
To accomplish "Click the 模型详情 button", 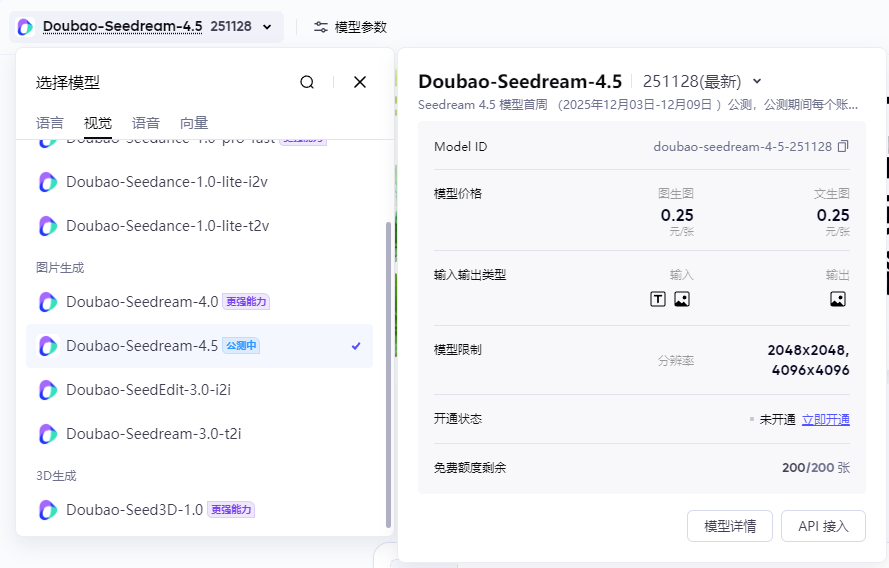I will click(730, 526).
